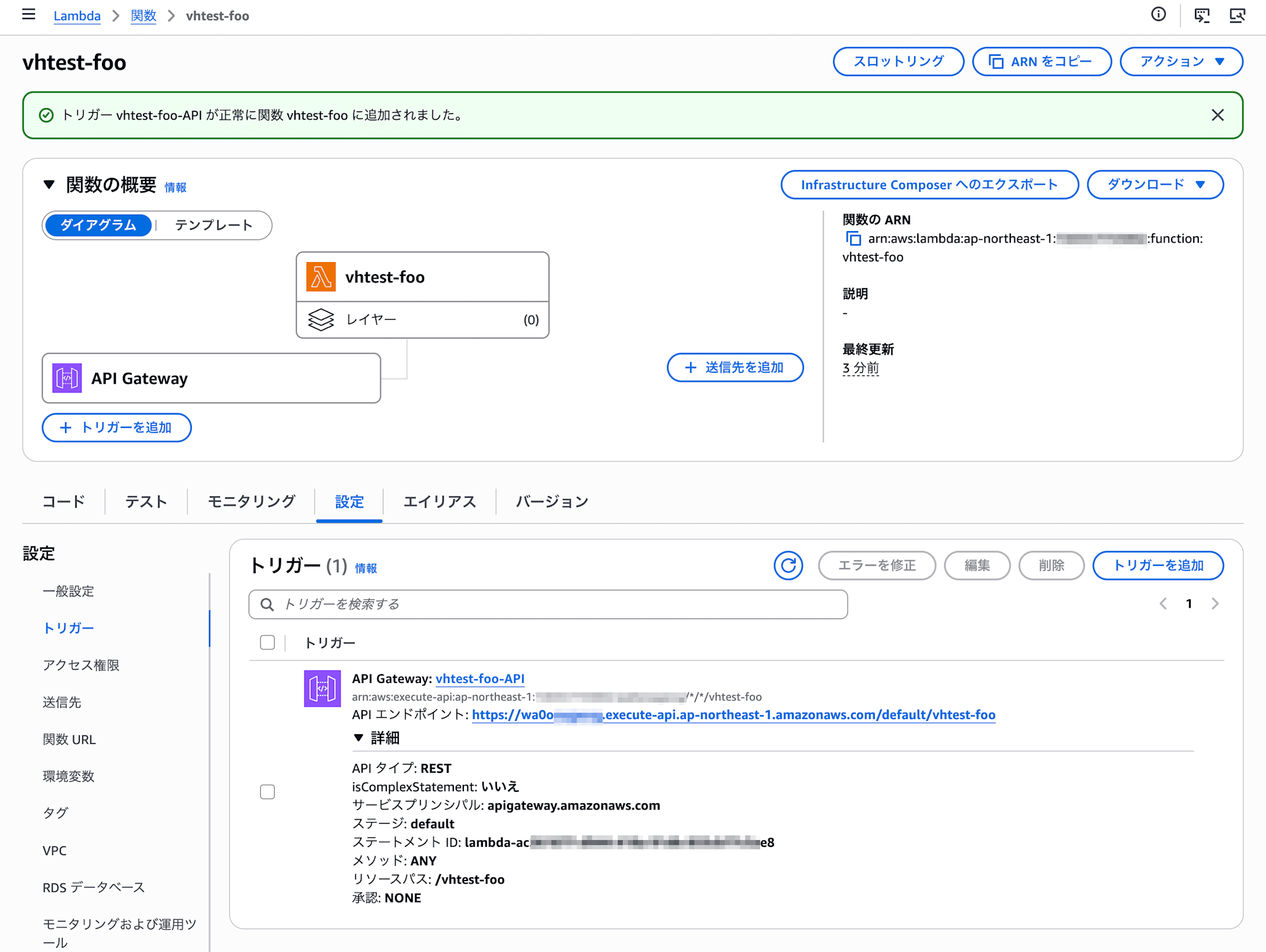Click the レイヤー row in the diagram
The image size is (1266, 952).
click(423, 320)
